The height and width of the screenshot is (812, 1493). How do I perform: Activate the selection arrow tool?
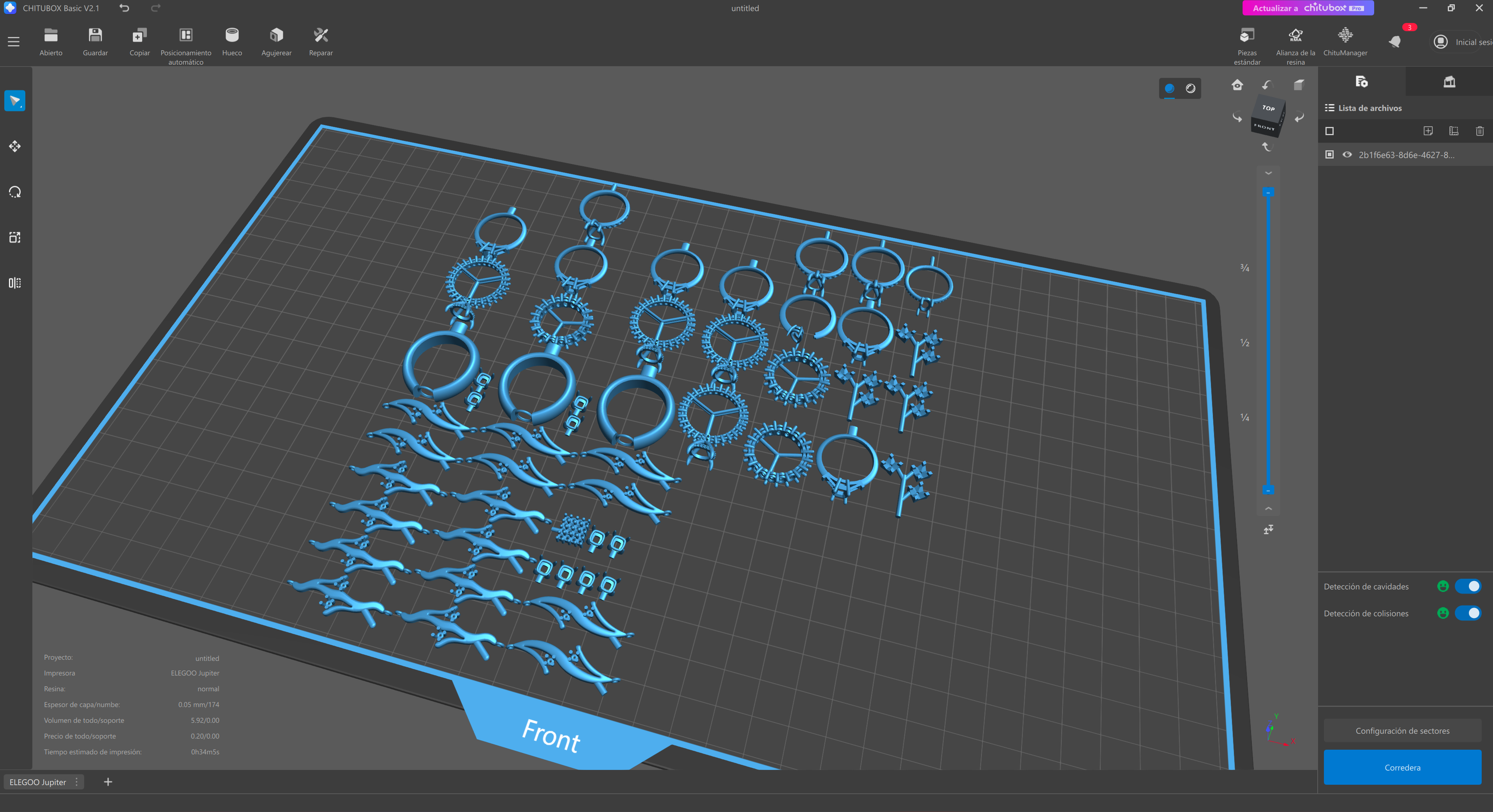[14, 101]
